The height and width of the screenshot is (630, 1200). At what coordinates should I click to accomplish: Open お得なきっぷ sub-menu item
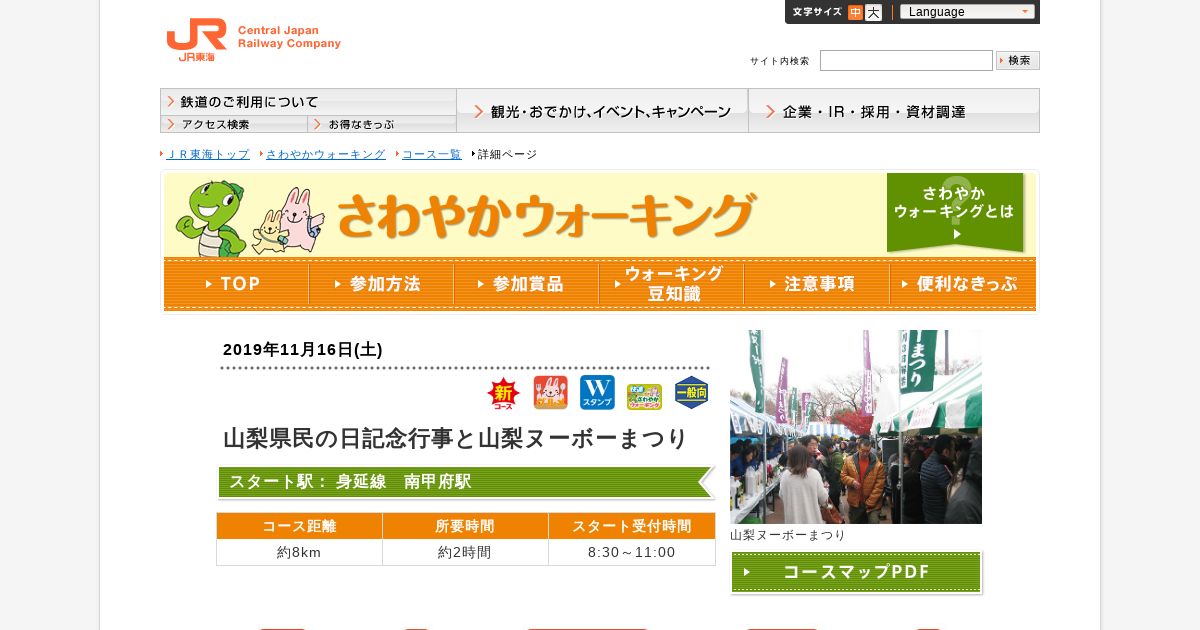382,124
